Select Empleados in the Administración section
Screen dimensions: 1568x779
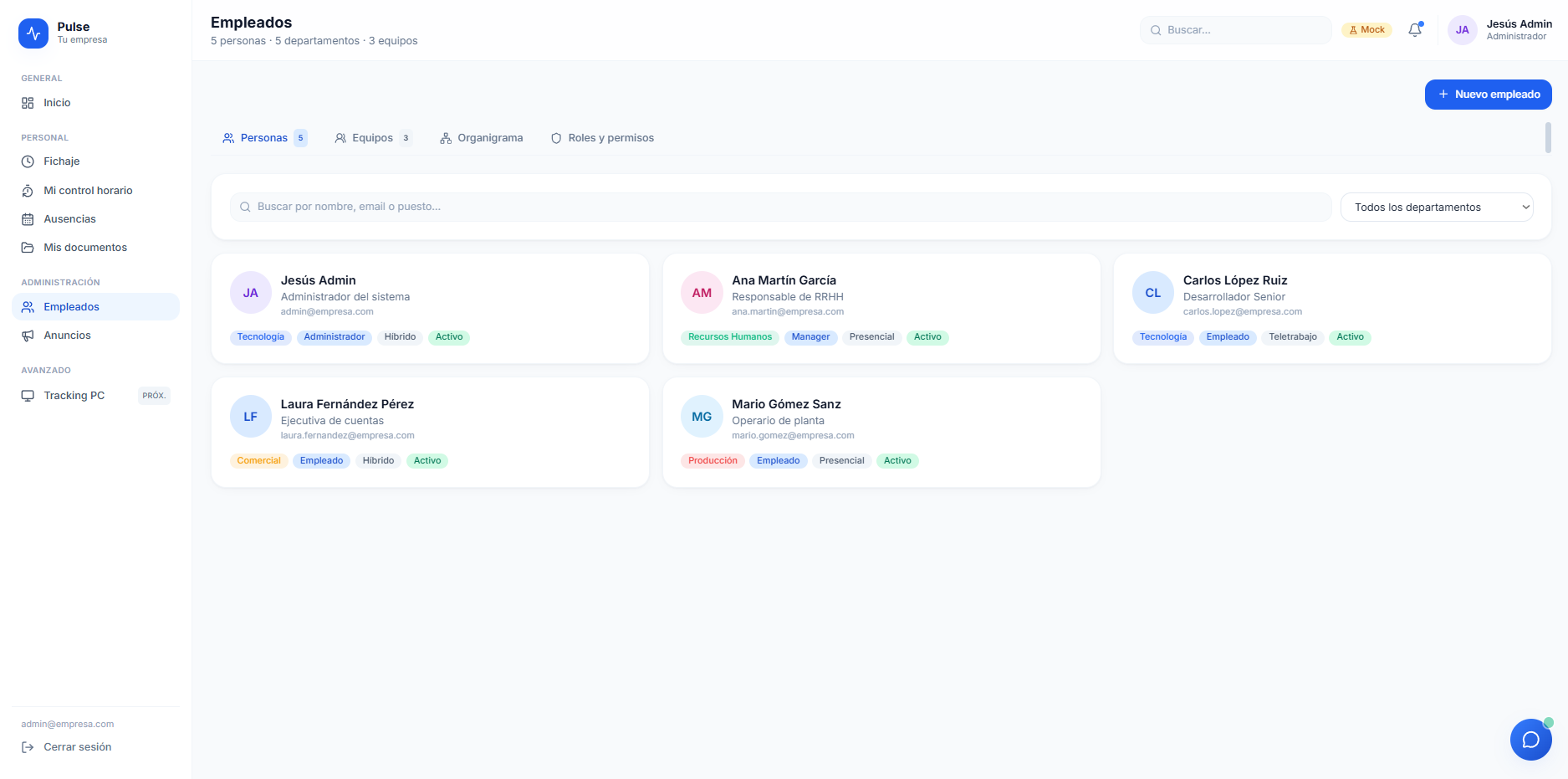click(95, 307)
